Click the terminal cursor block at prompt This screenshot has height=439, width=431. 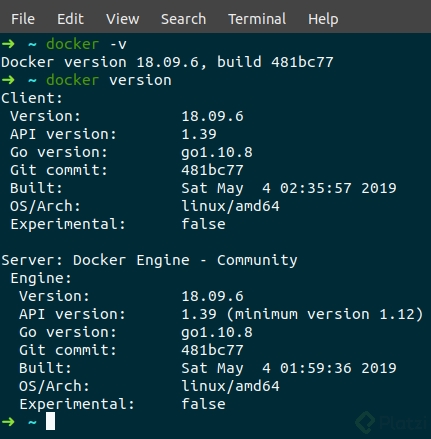[x=50, y=421]
